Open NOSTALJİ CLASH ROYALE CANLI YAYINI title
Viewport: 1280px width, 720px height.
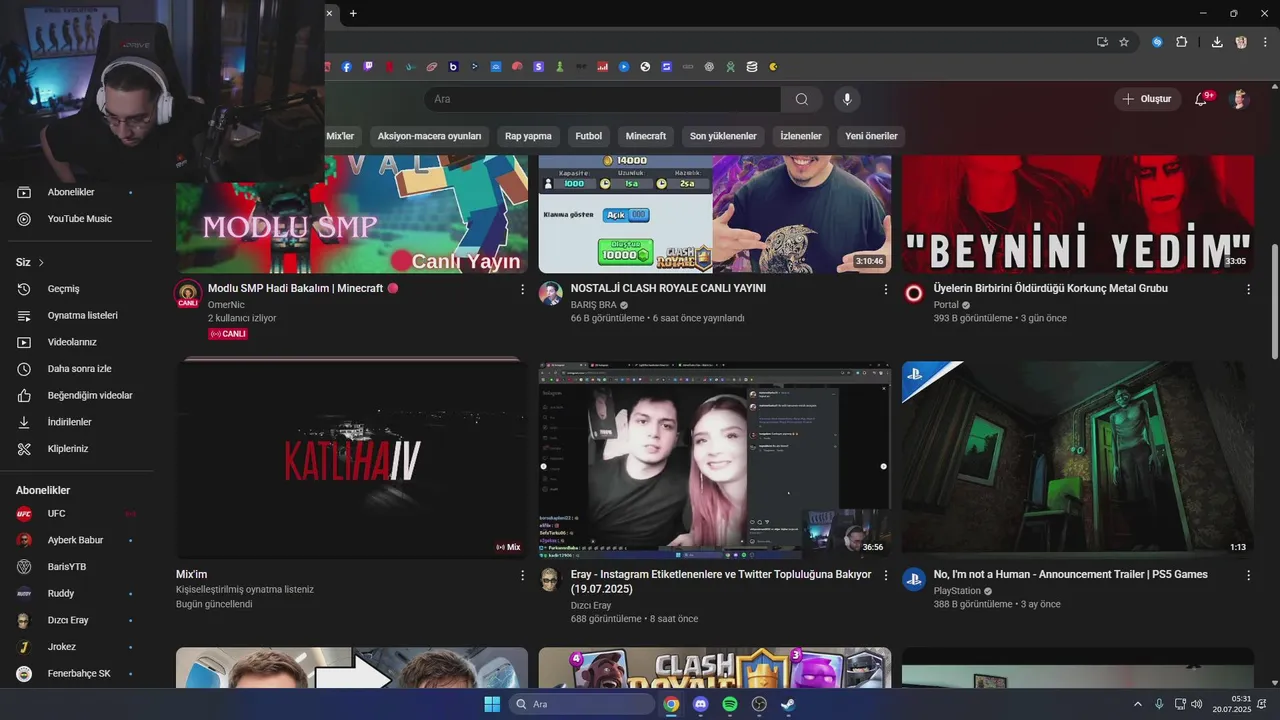(x=668, y=288)
